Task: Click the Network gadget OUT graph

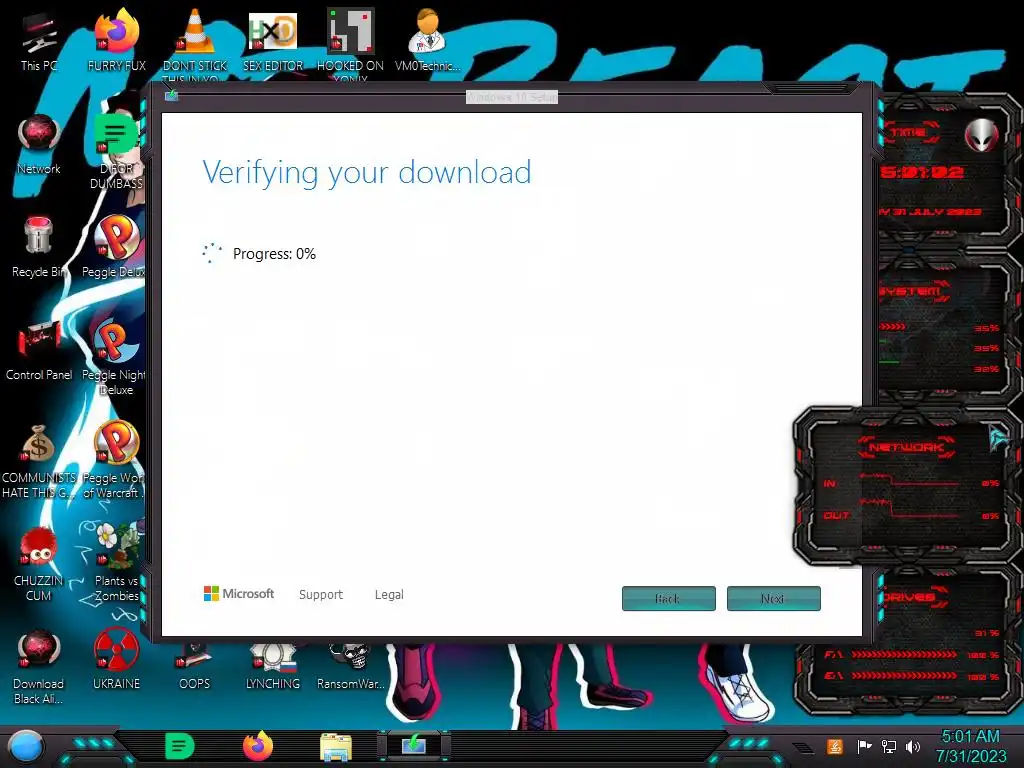Action: [910, 510]
